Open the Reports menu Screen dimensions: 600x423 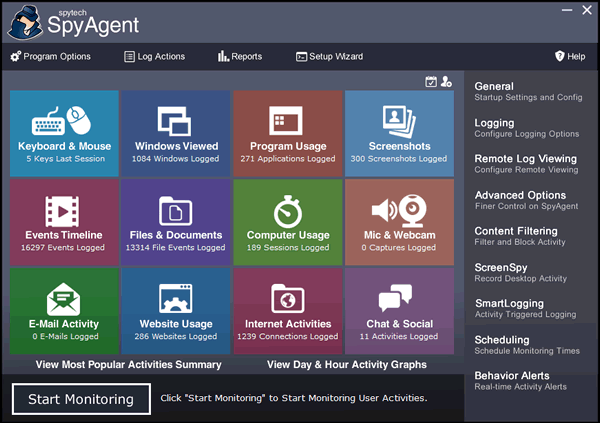pyautogui.click(x=240, y=57)
